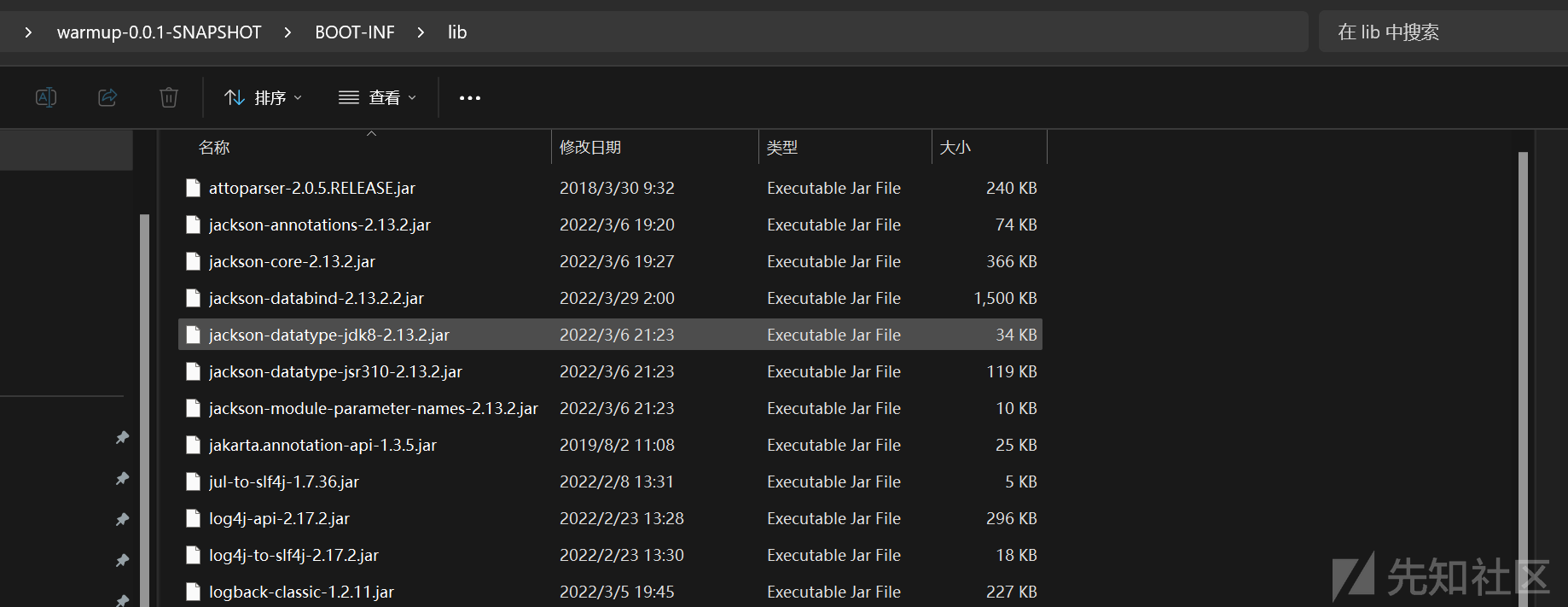The width and height of the screenshot is (1568, 607).
Task: Sort by 大小 column header
Action: [x=955, y=148]
